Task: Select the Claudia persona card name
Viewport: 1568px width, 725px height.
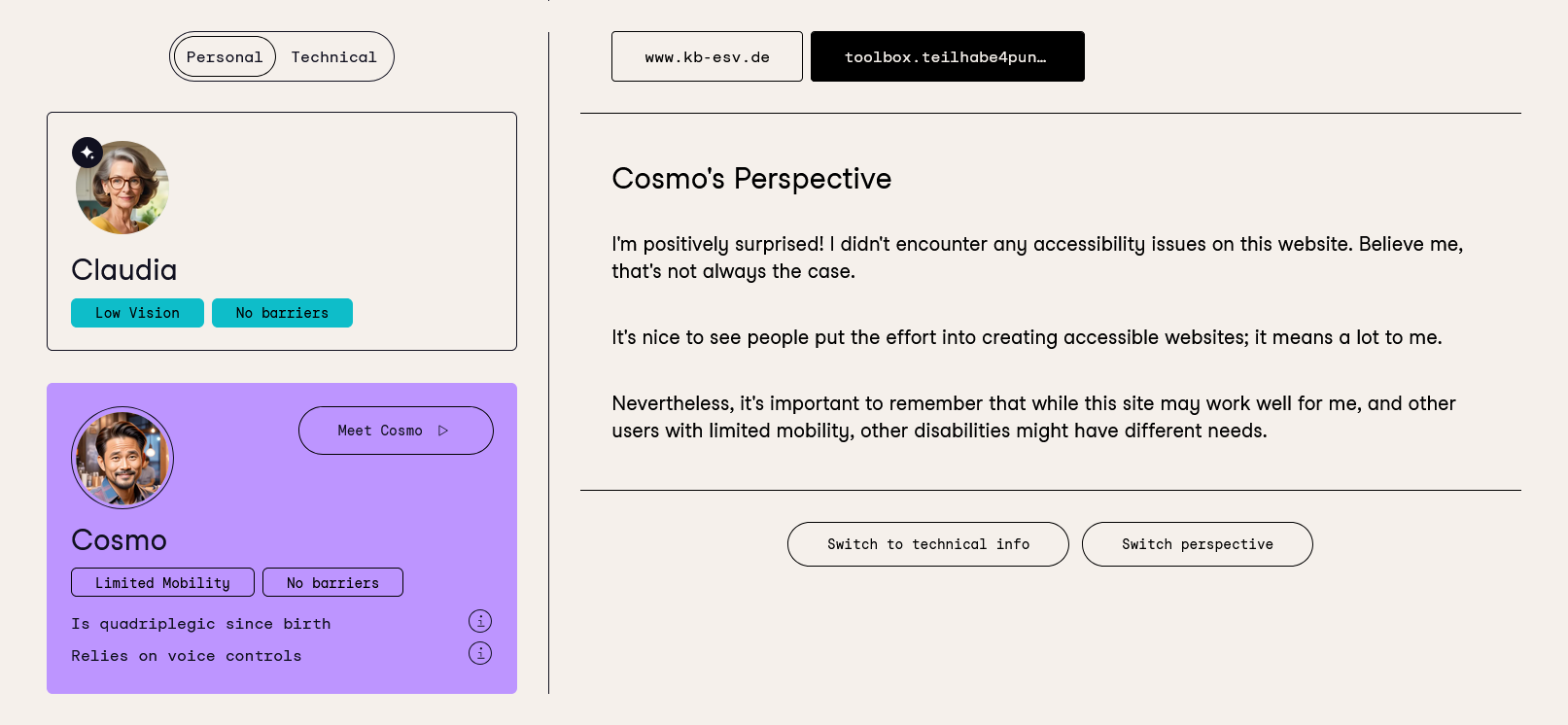Action: [124, 270]
